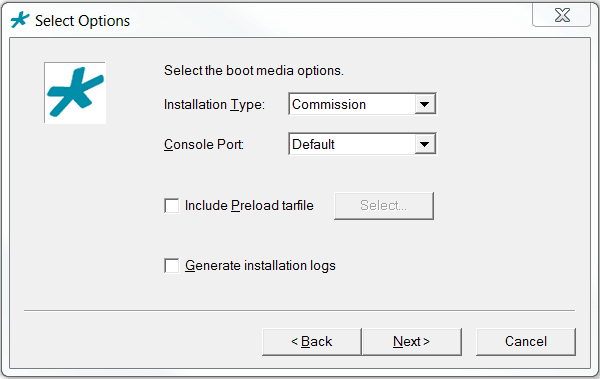Enable the Generate installation logs checkbox
The image size is (600, 379).
pyautogui.click(x=171, y=266)
